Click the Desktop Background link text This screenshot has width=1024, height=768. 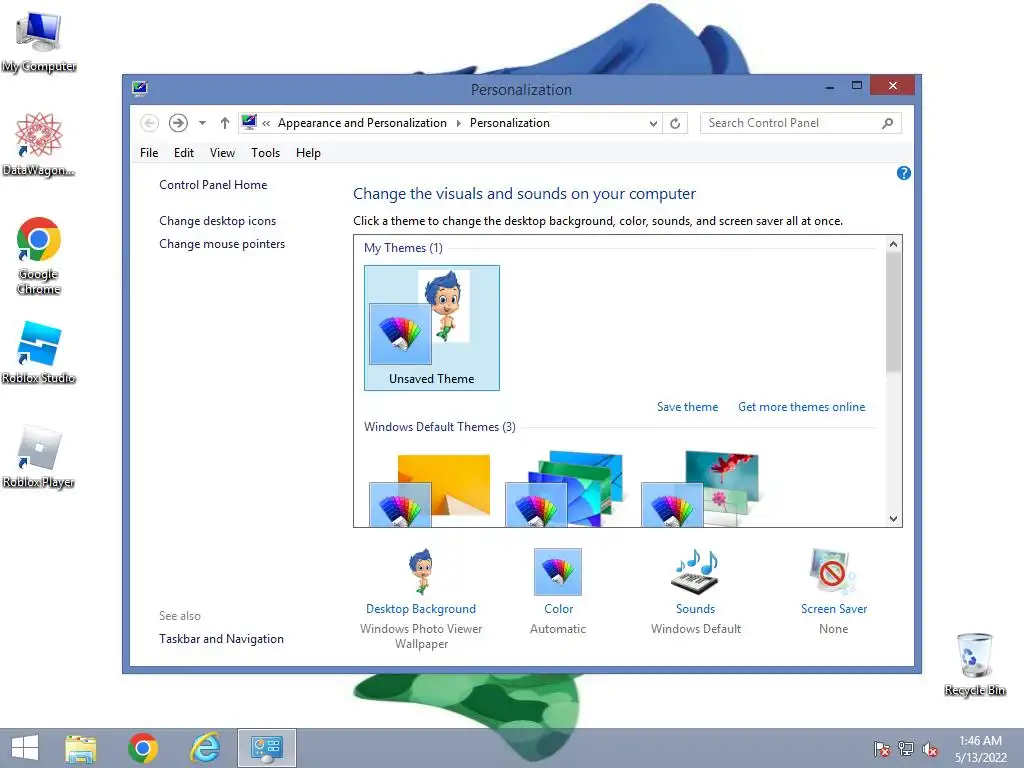421,609
